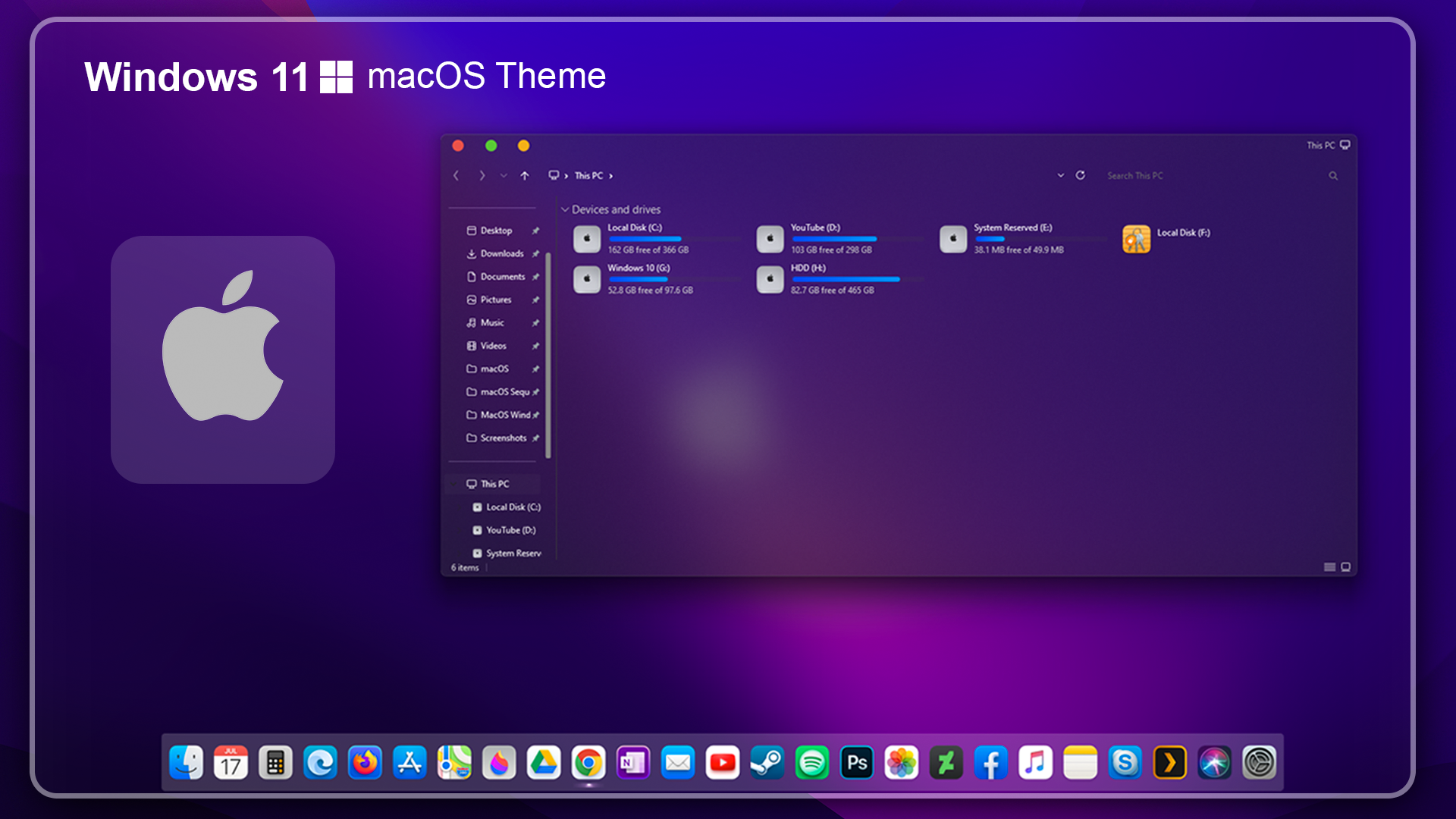Unpin Desktop from the sidebar
Viewport: 1456px width, 819px height.
click(535, 231)
